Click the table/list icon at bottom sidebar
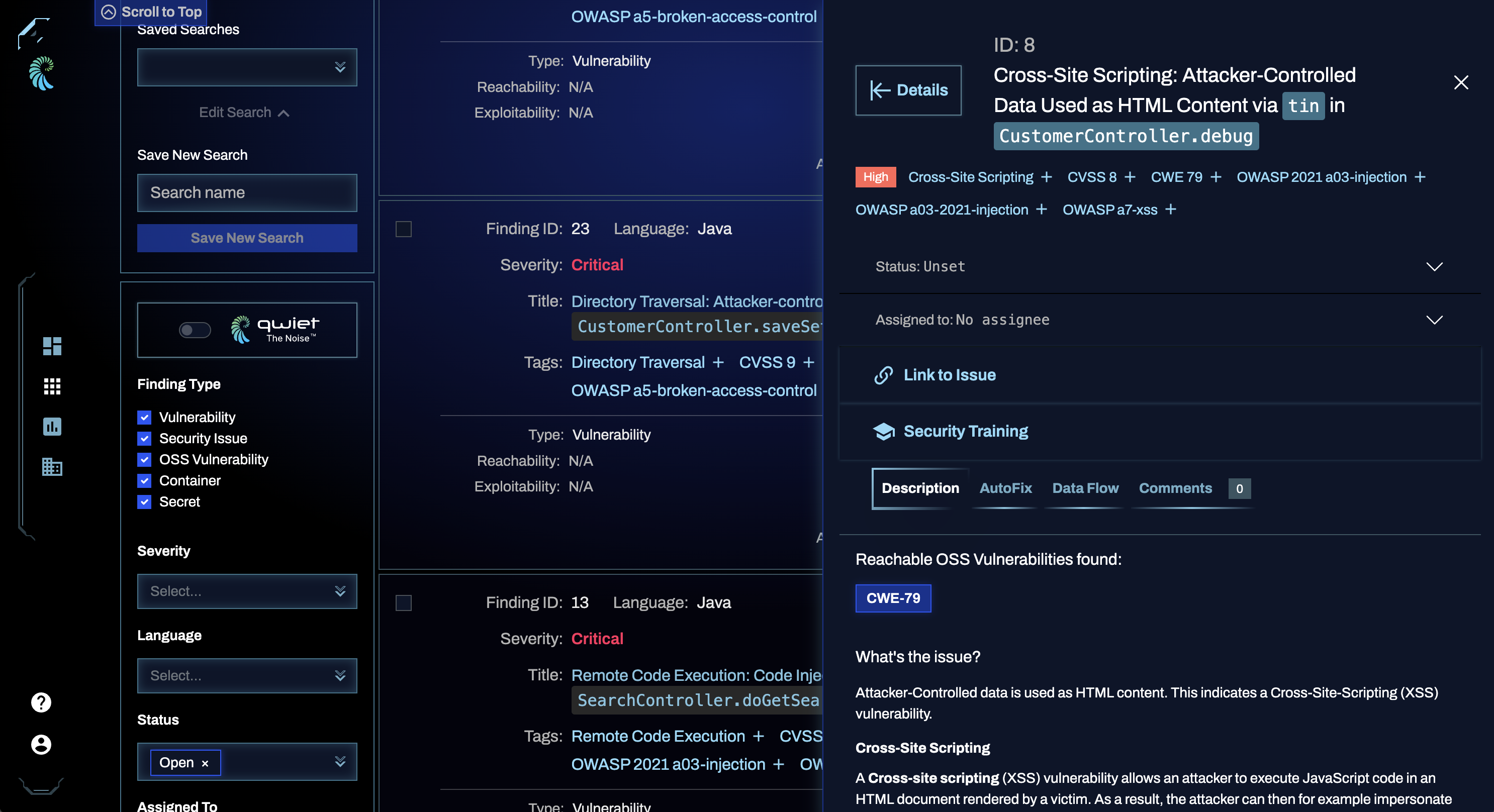The width and height of the screenshot is (1494, 812). (51, 466)
